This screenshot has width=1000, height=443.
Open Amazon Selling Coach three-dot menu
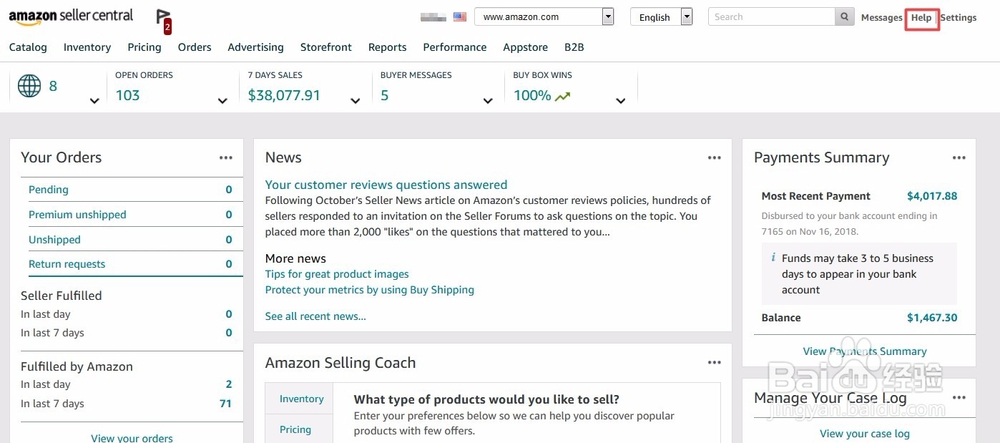point(714,363)
